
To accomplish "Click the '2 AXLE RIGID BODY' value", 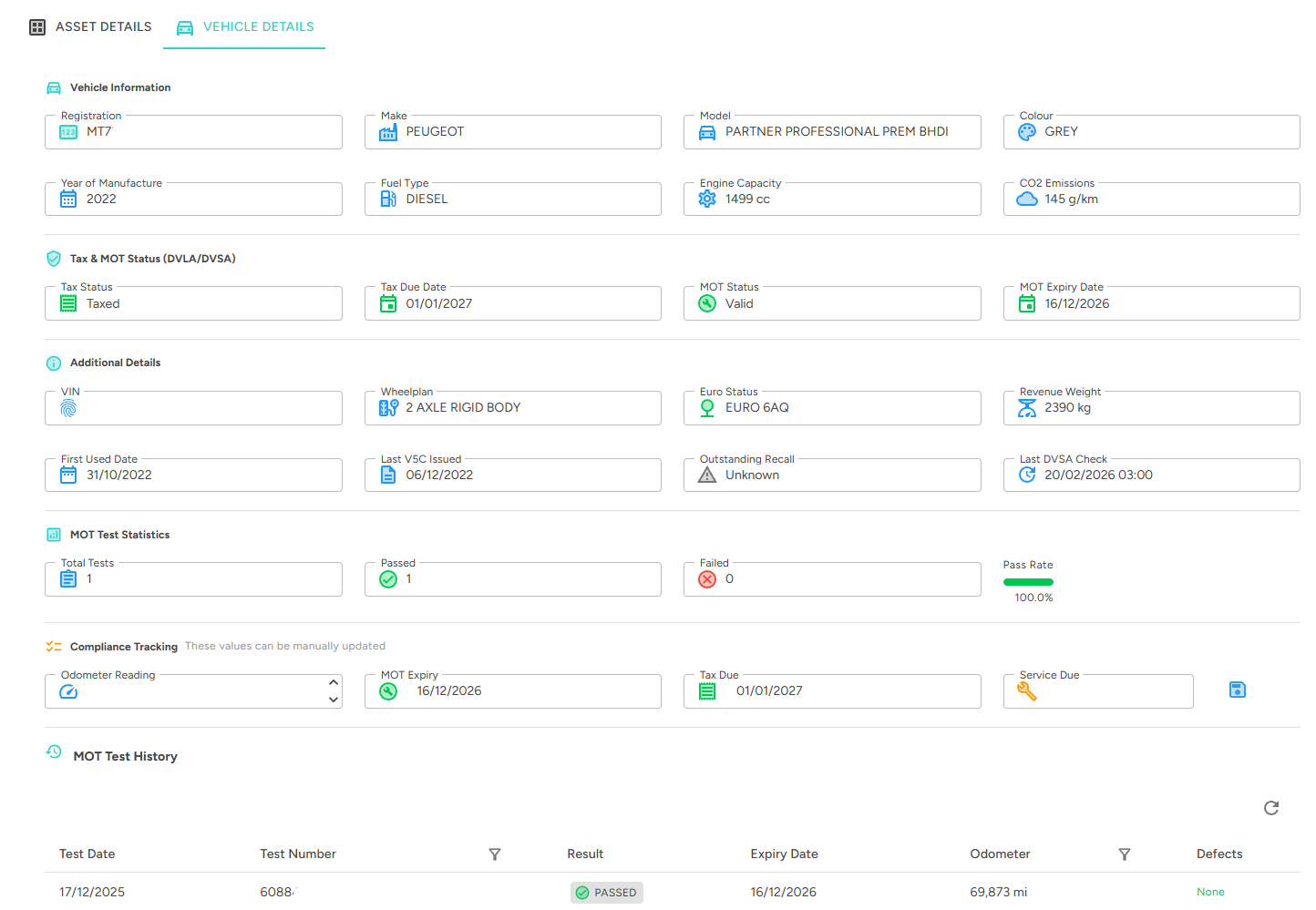I will 463,408.
